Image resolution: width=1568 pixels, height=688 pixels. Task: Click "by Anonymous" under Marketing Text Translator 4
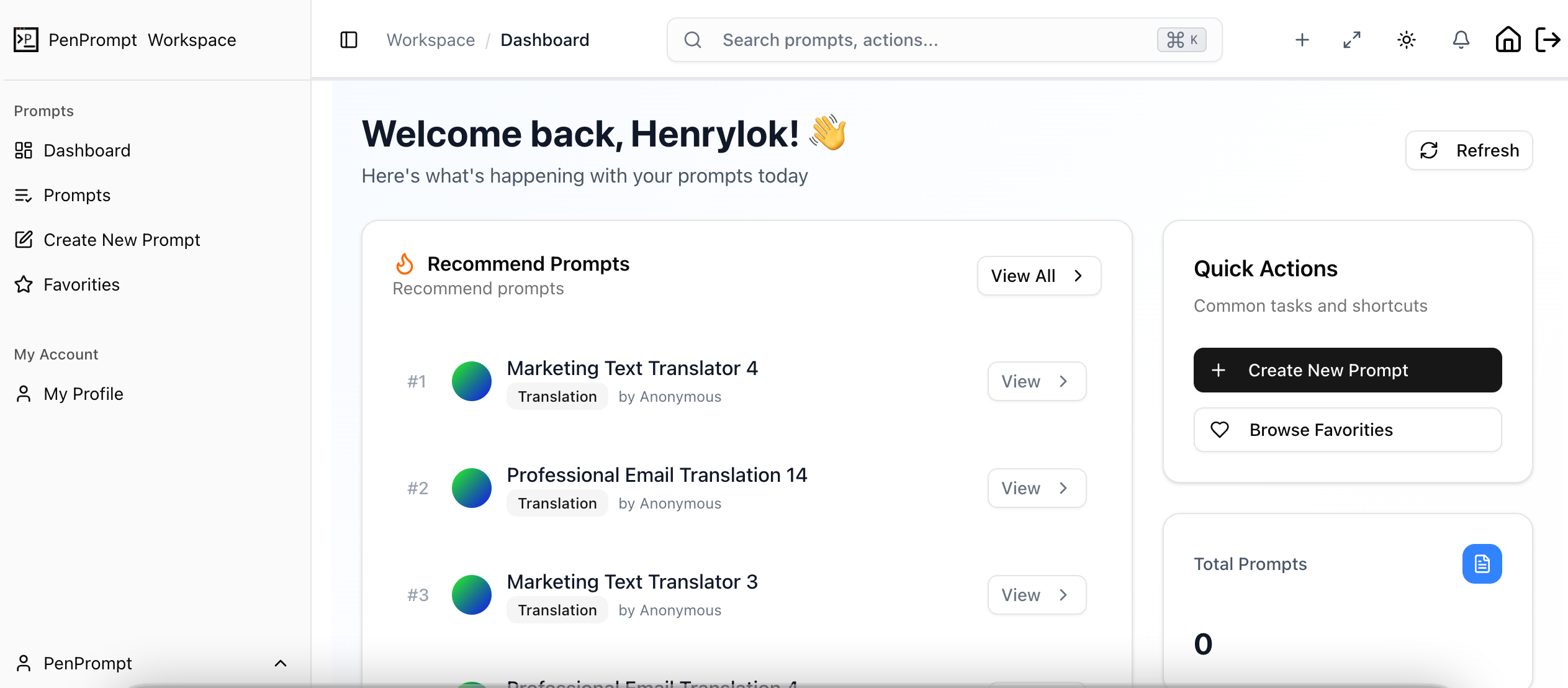tap(670, 397)
